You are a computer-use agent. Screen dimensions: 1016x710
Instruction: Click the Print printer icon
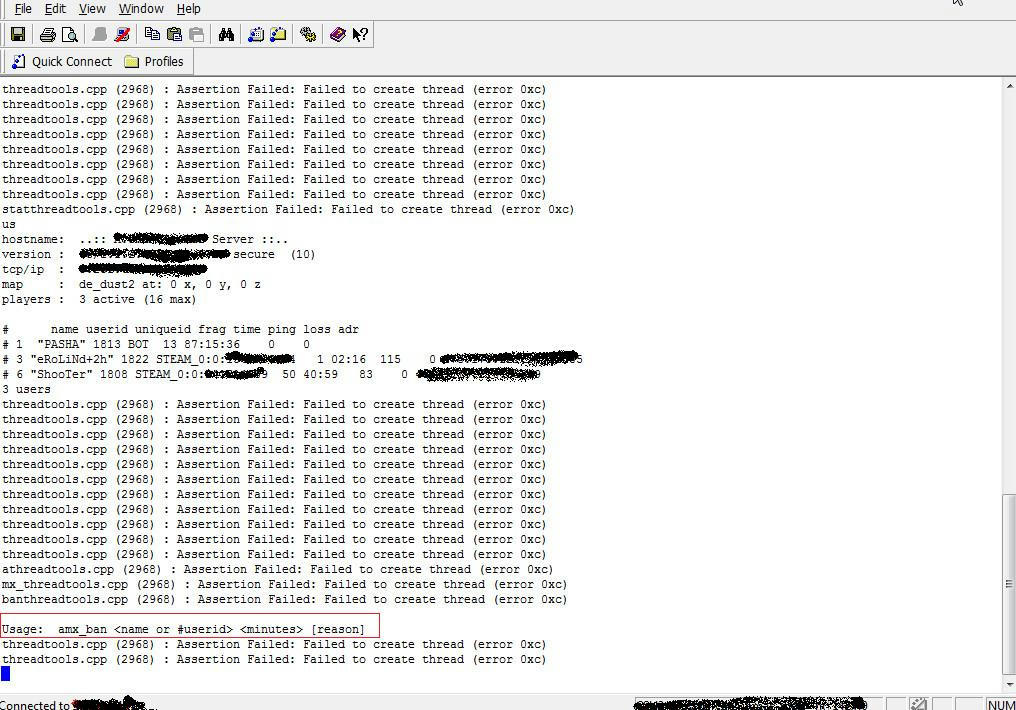pos(47,34)
